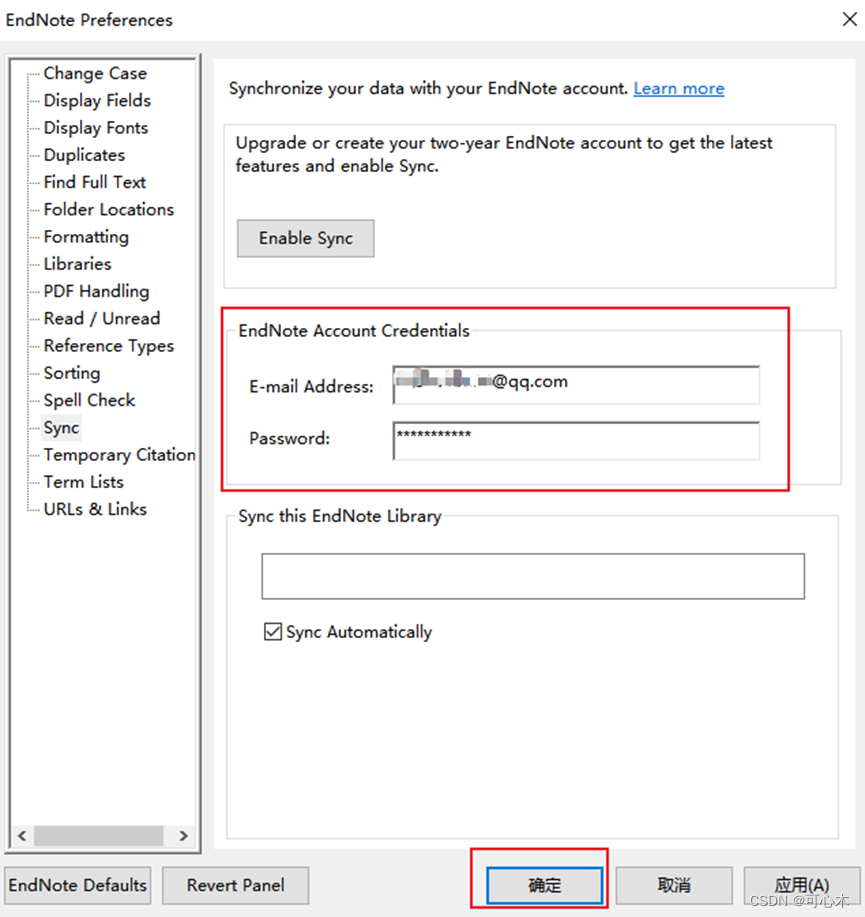The width and height of the screenshot is (865, 917).
Task: Open Display Fields preferences
Action: coord(97,101)
